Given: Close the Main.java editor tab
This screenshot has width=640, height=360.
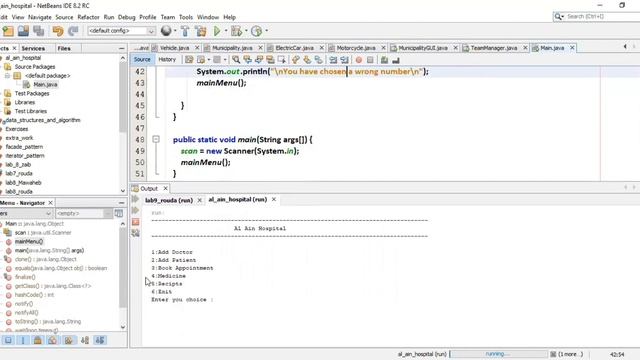Looking at the screenshot, I should click(x=572, y=48).
